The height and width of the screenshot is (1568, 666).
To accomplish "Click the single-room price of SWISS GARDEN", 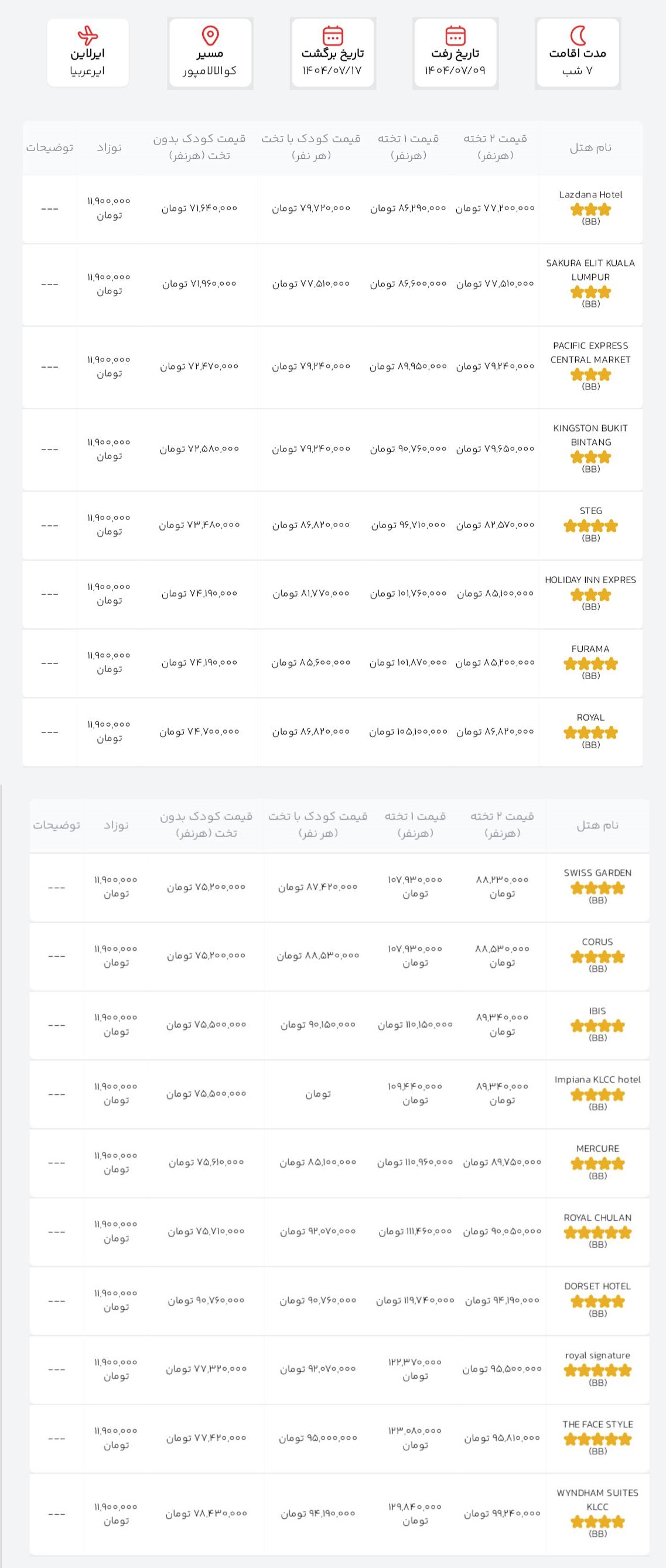I will click(x=415, y=886).
